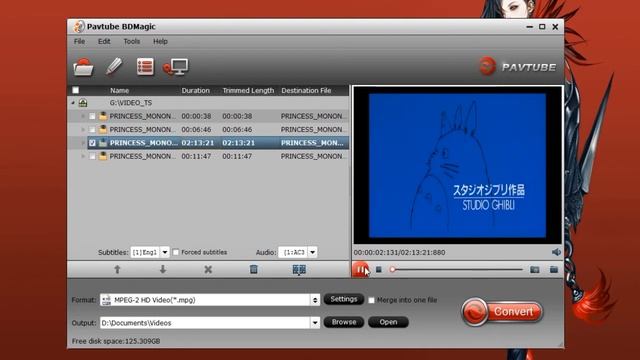The width and height of the screenshot is (640, 360).
Task: Click the Studio Ghibli preview video
Action: click(457, 165)
